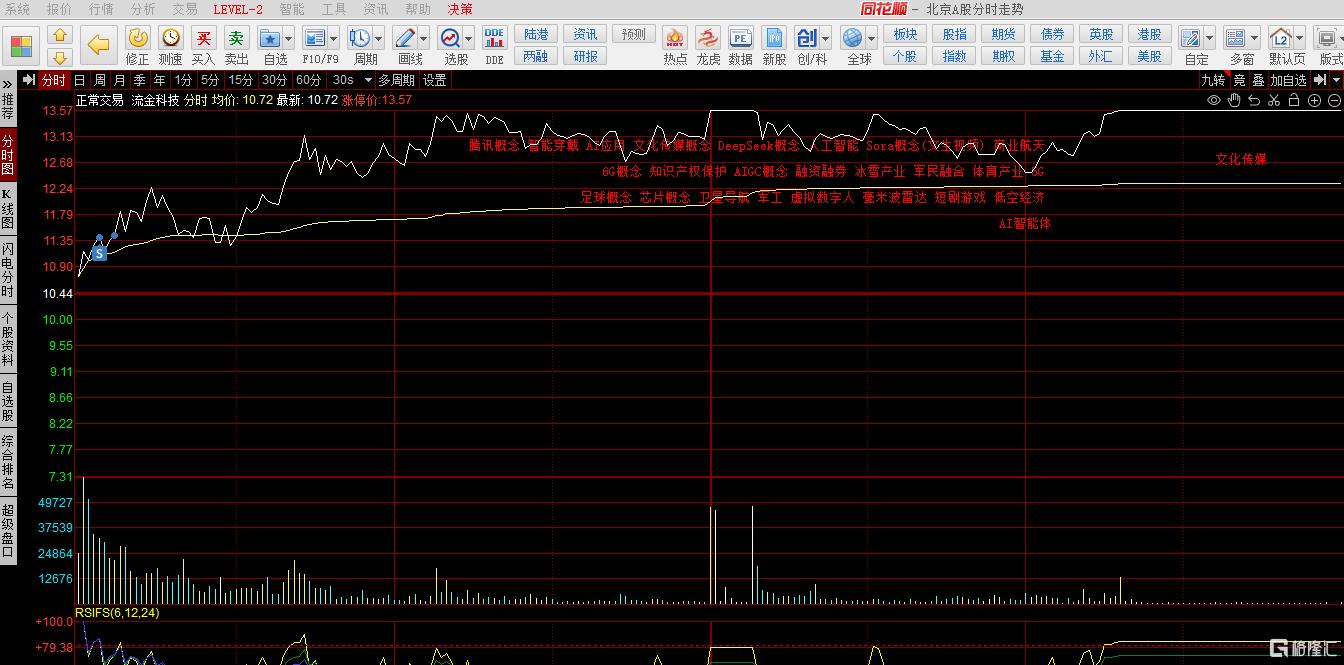The image size is (1344, 665).
Task: Open the 龙虎 dragon-tiger list icon
Action: coord(708,38)
